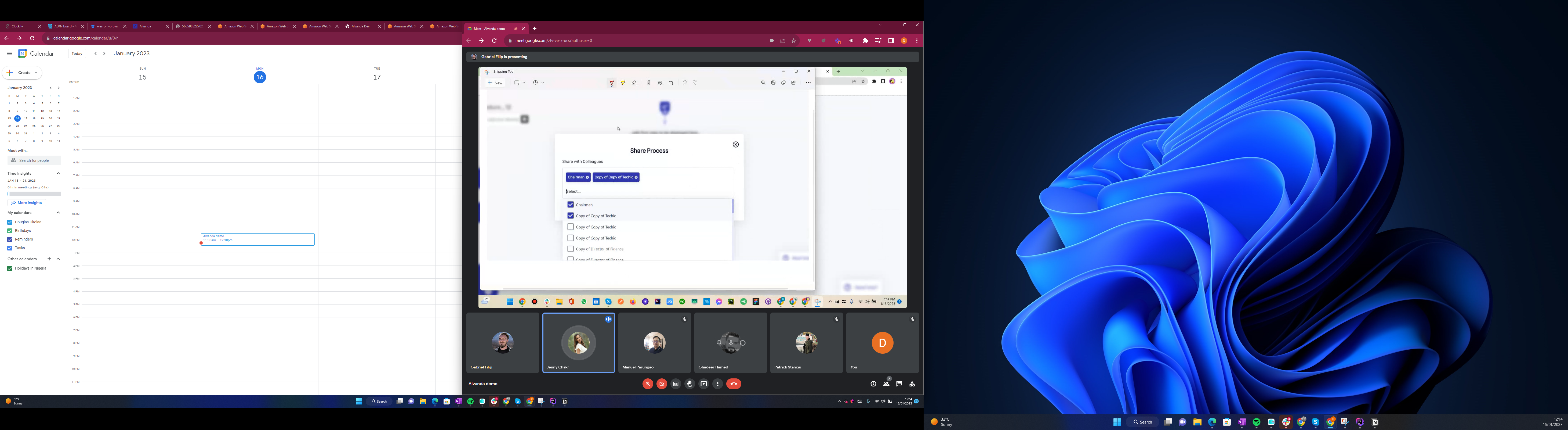The image size is (1568, 430).
Task: Bookmark the Meet page with the star icon
Action: coord(794,41)
